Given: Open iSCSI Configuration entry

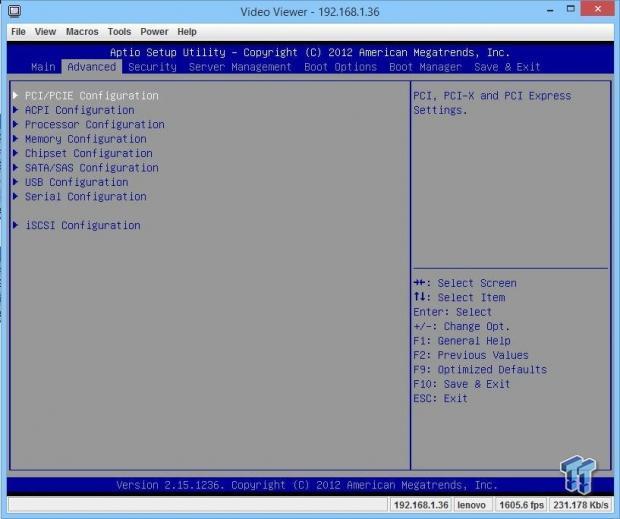Looking at the screenshot, I should point(82,225).
